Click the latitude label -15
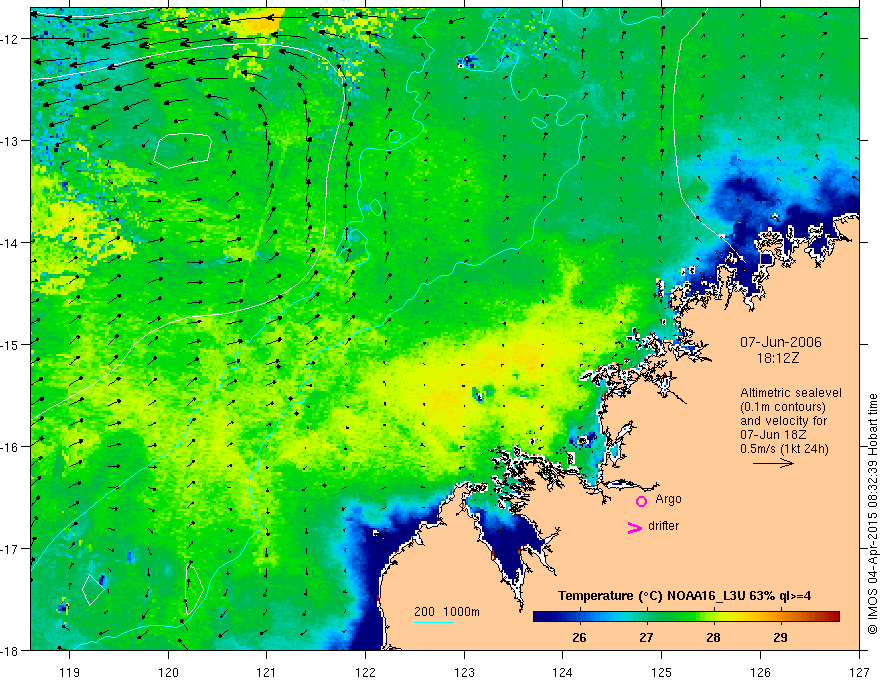The width and height of the screenshot is (880, 680). [x=10, y=344]
